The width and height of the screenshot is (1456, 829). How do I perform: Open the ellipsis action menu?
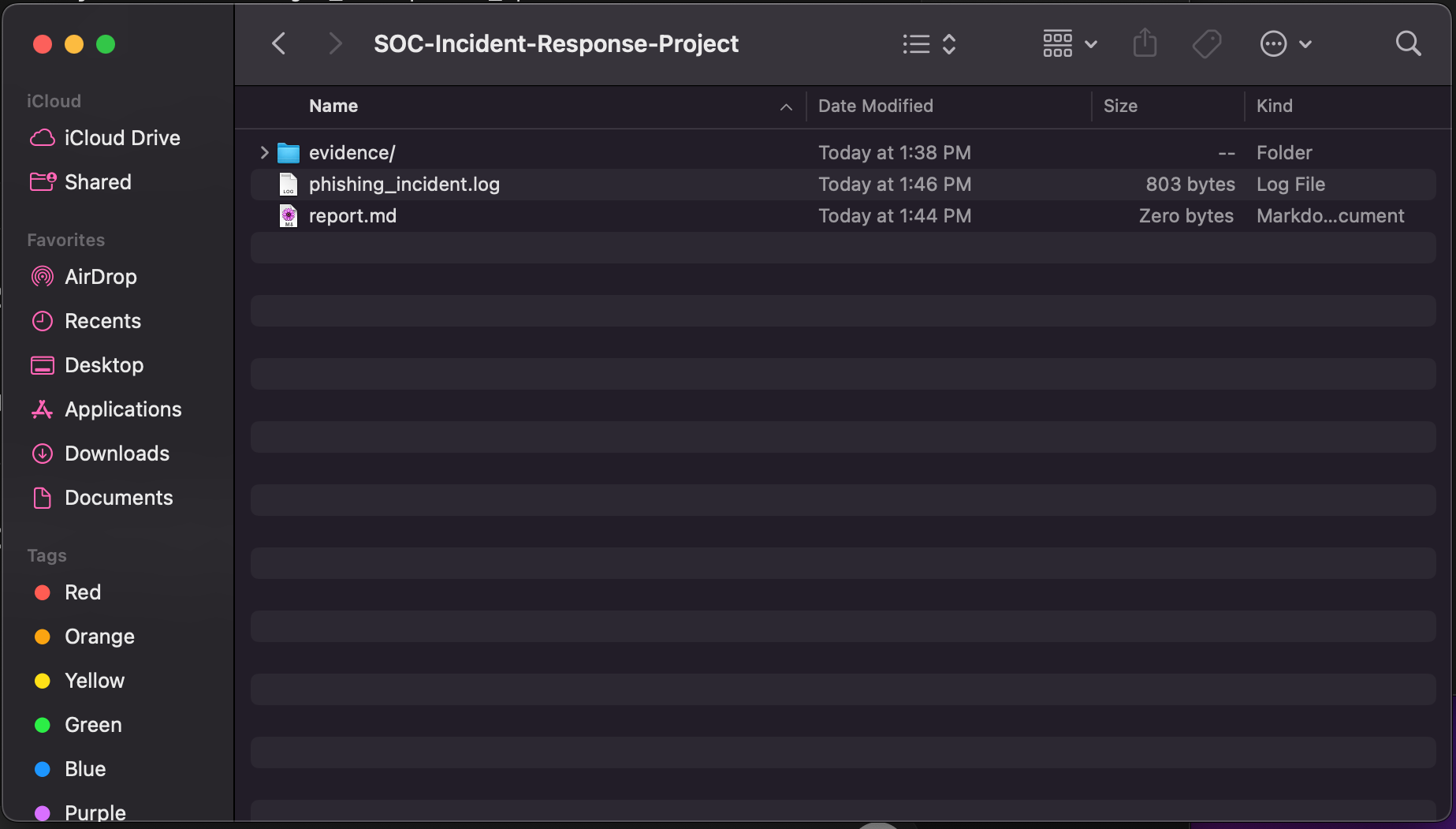pos(1285,43)
